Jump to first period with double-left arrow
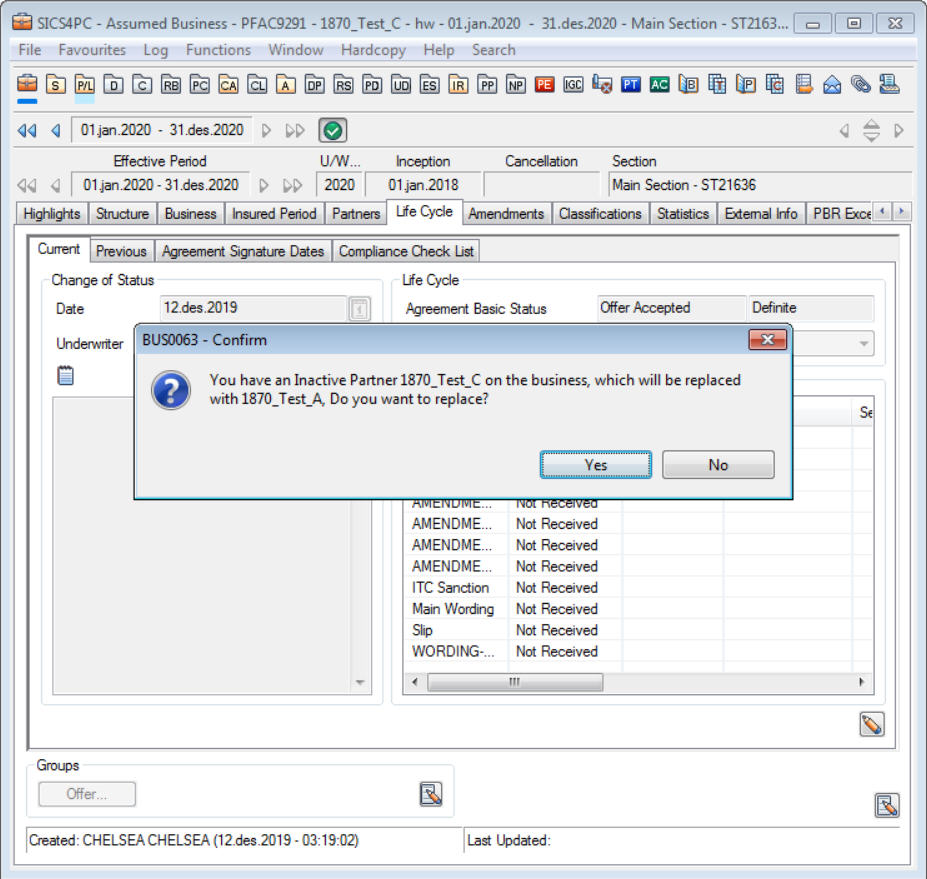Image resolution: width=927 pixels, height=879 pixels. [x=27, y=130]
